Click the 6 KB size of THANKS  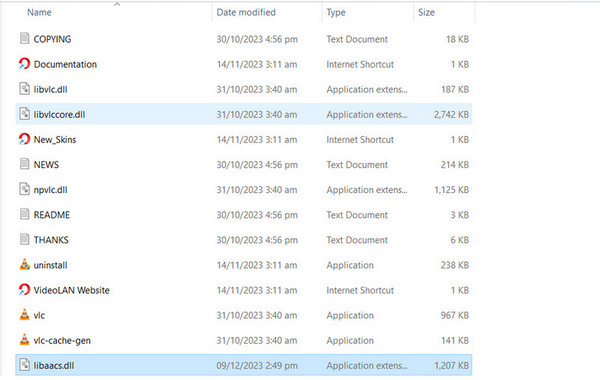(460, 240)
